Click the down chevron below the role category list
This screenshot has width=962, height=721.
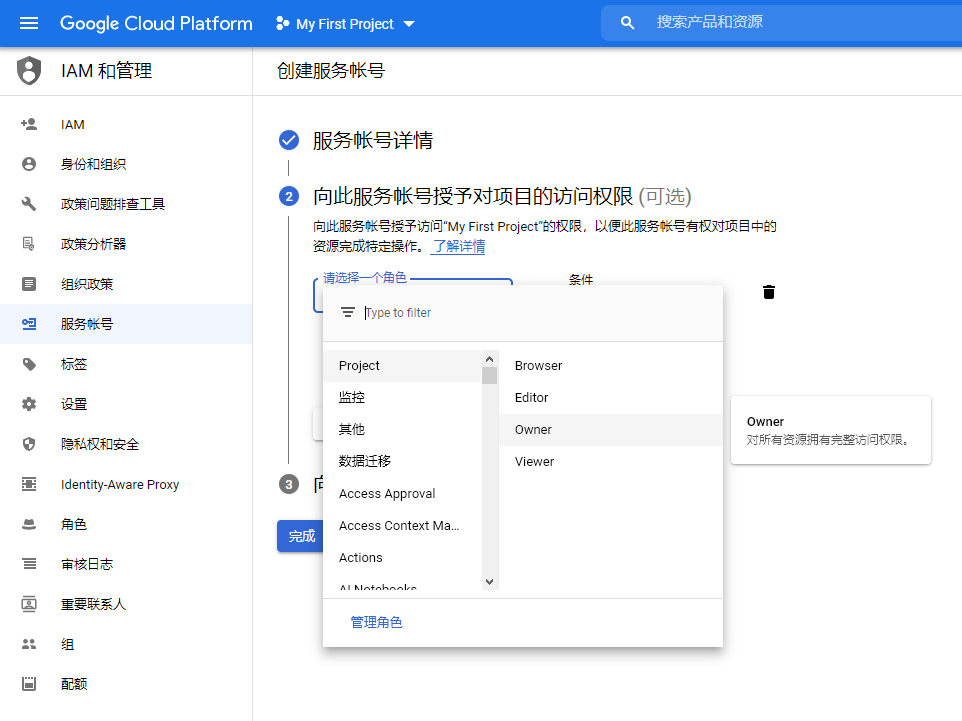489,581
